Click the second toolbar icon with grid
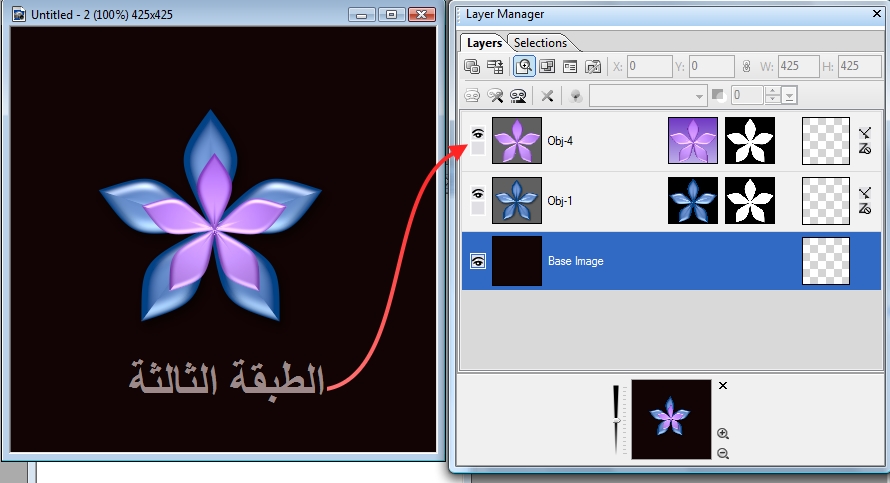The image size is (890, 483). (x=495, y=67)
